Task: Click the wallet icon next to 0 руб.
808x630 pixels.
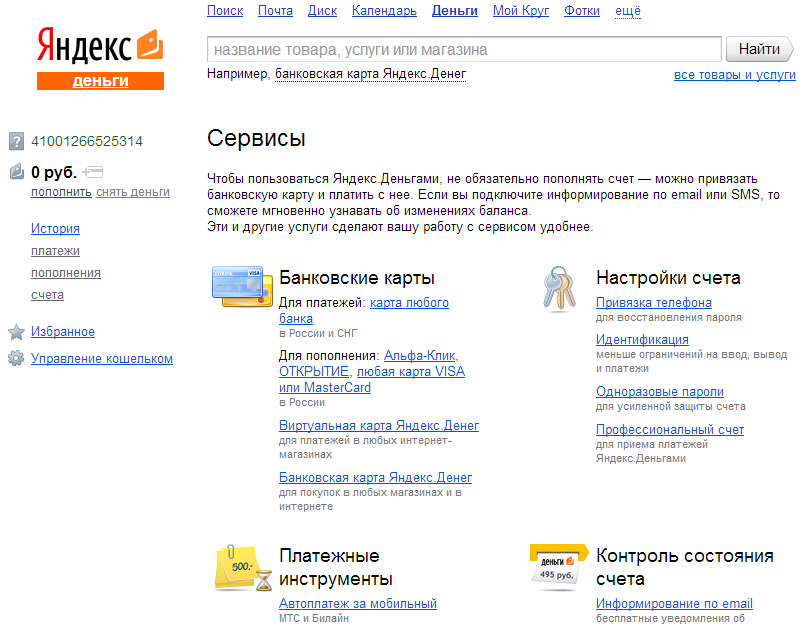Action: [x=16, y=172]
